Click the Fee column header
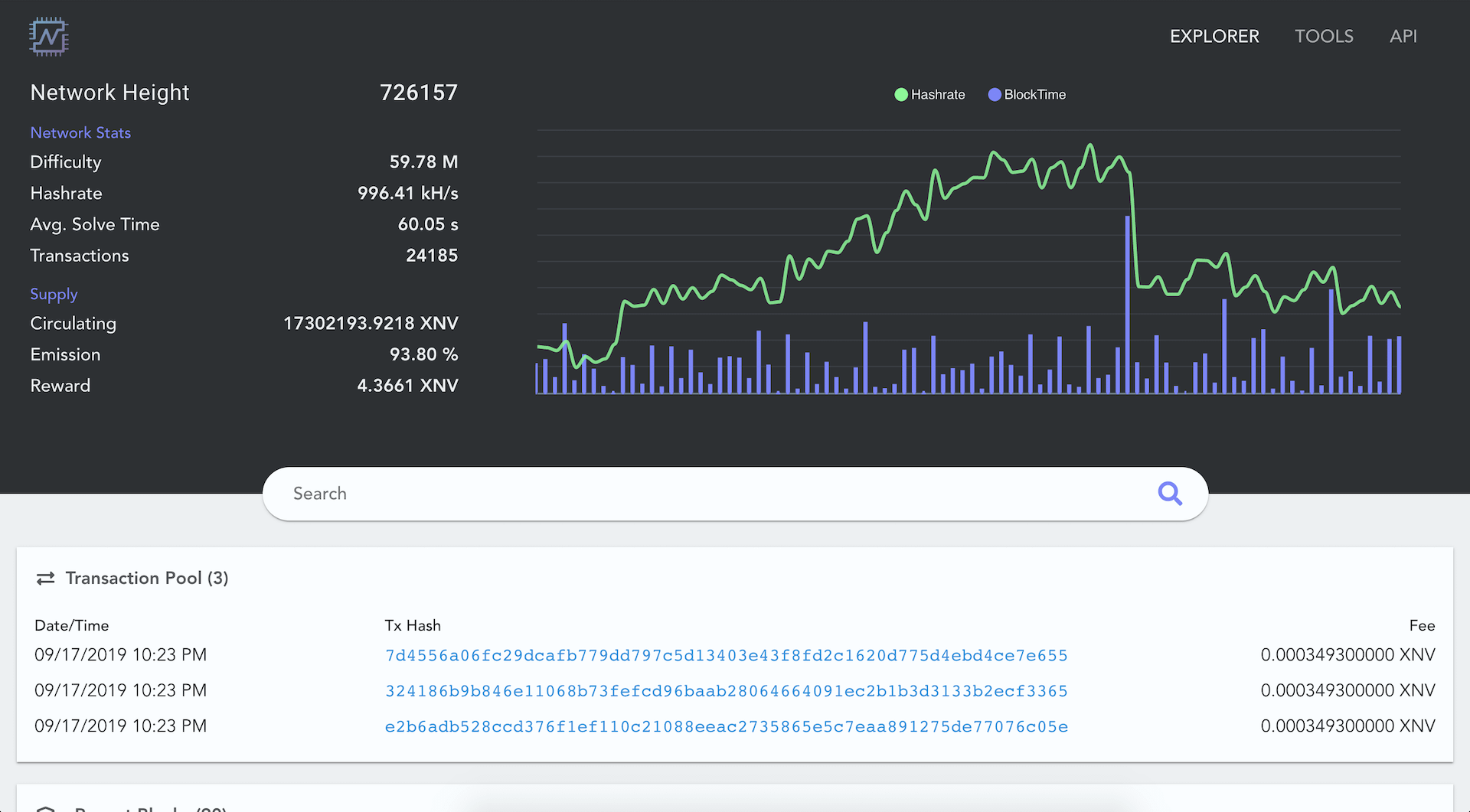This screenshot has height=812, width=1470. pos(1422,625)
